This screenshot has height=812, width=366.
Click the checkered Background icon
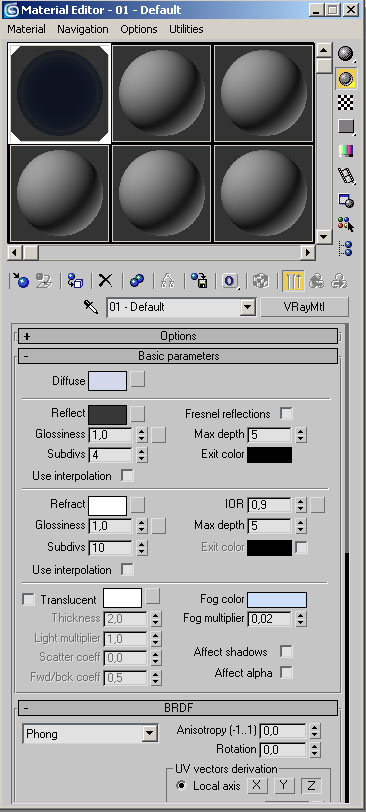pyautogui.click(x=346, y=103)
